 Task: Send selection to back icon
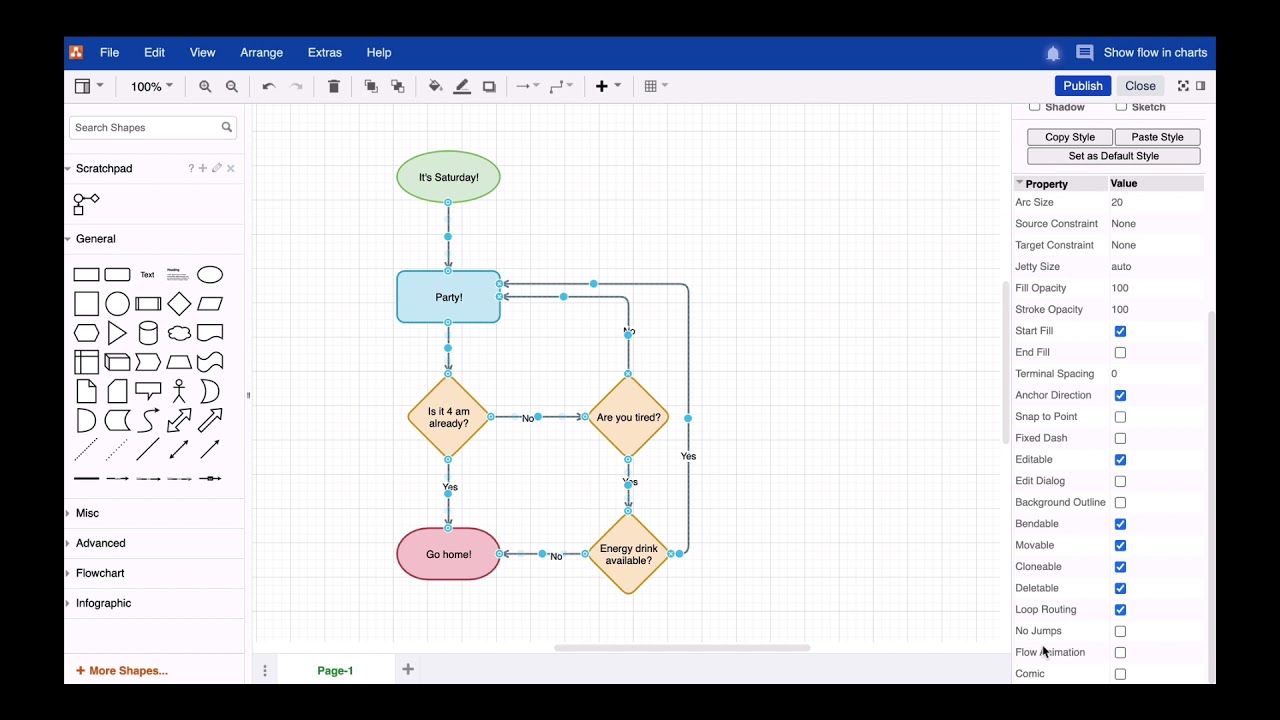click(398, 87)
